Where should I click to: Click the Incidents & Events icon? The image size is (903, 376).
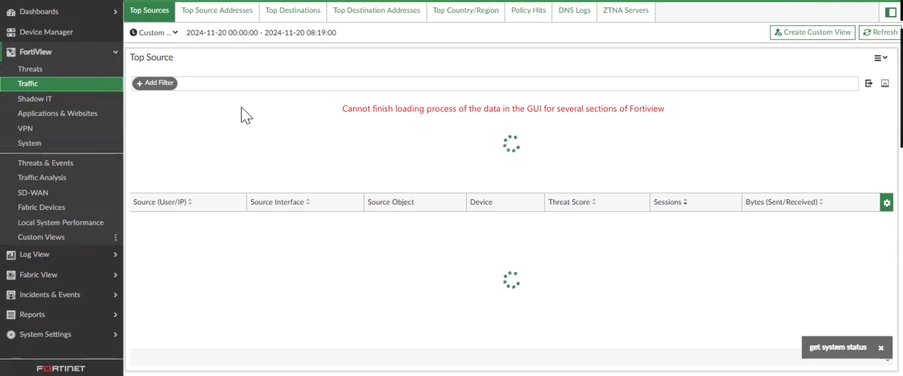[x=10, y=295]
